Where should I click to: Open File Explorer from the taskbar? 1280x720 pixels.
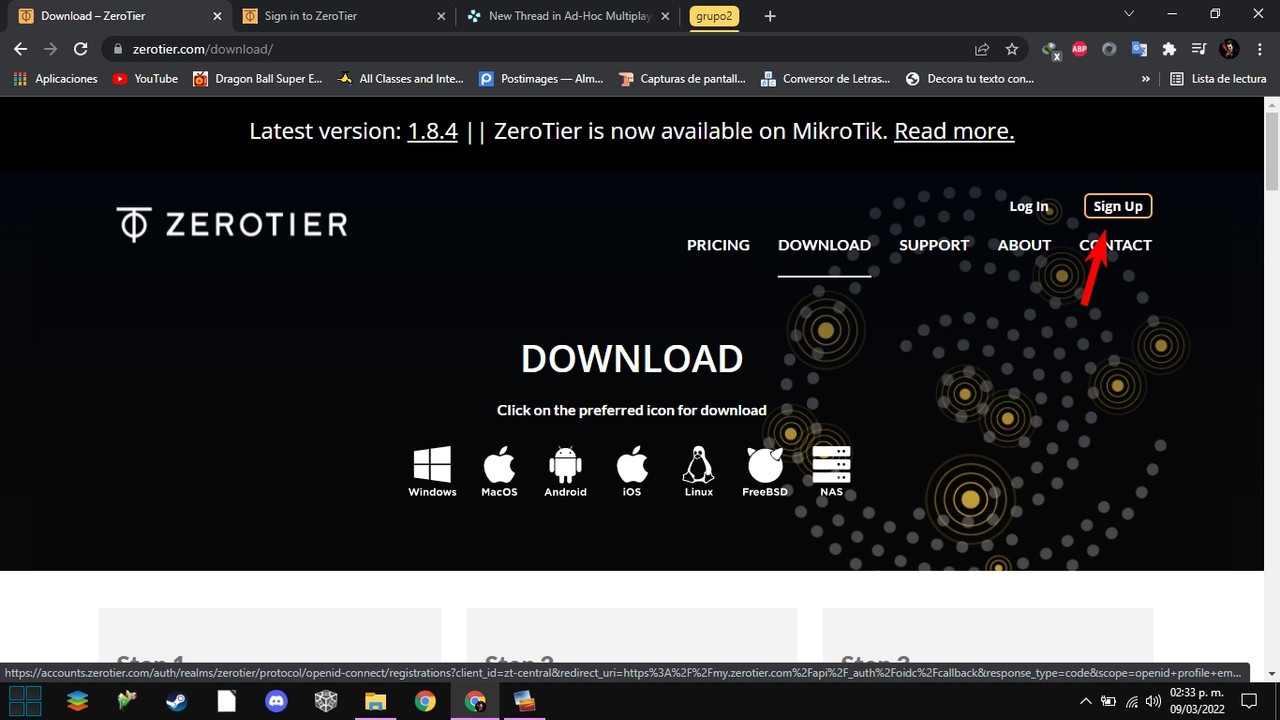375,701
